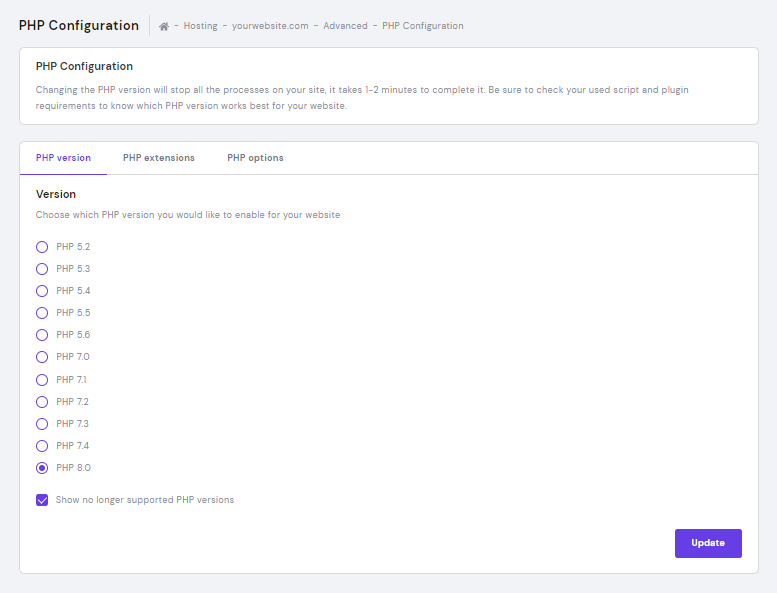Screen dimensions: 777x593
Task: Click the home icon in breadcrumb
Action: point(164,26)
